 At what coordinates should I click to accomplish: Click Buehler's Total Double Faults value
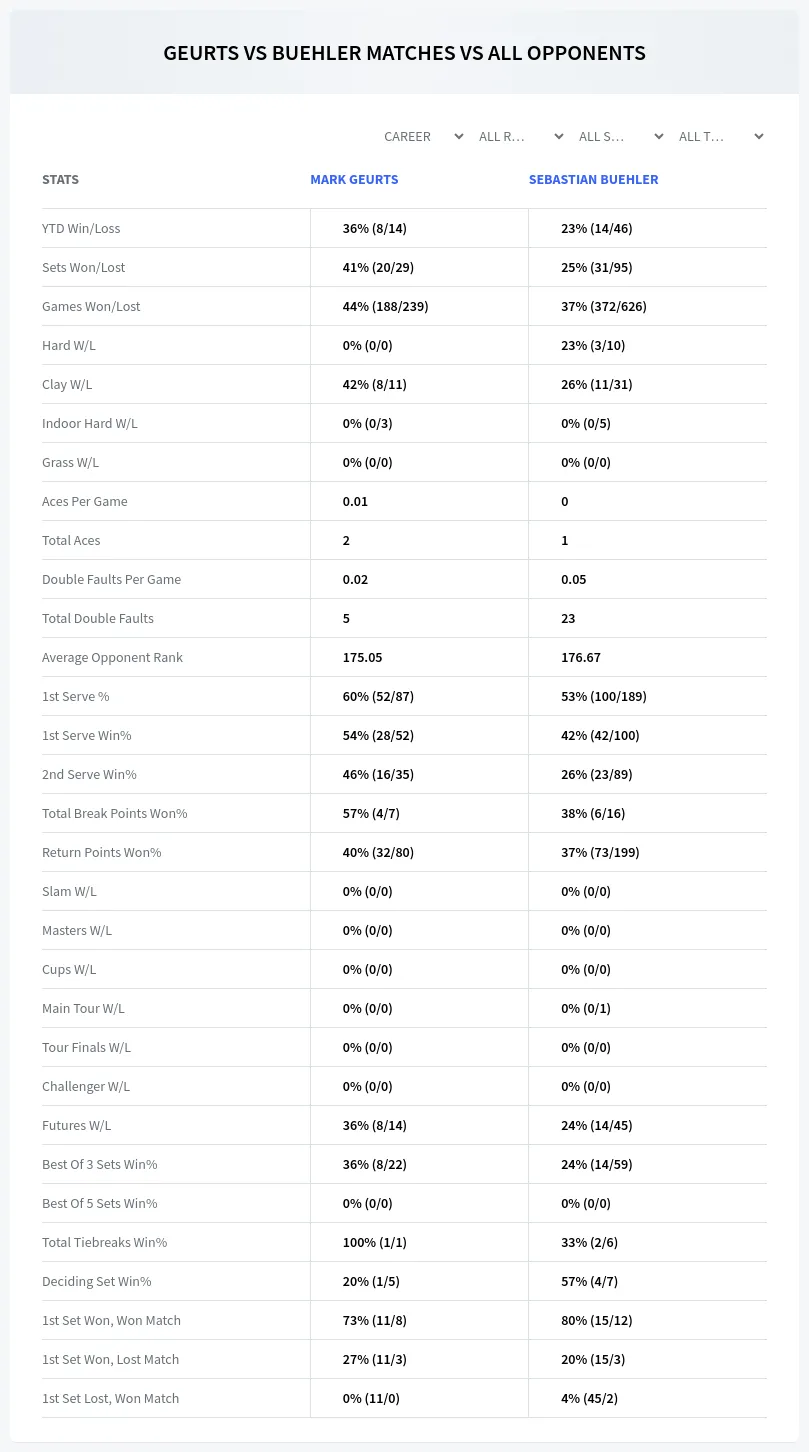point(568,618)
